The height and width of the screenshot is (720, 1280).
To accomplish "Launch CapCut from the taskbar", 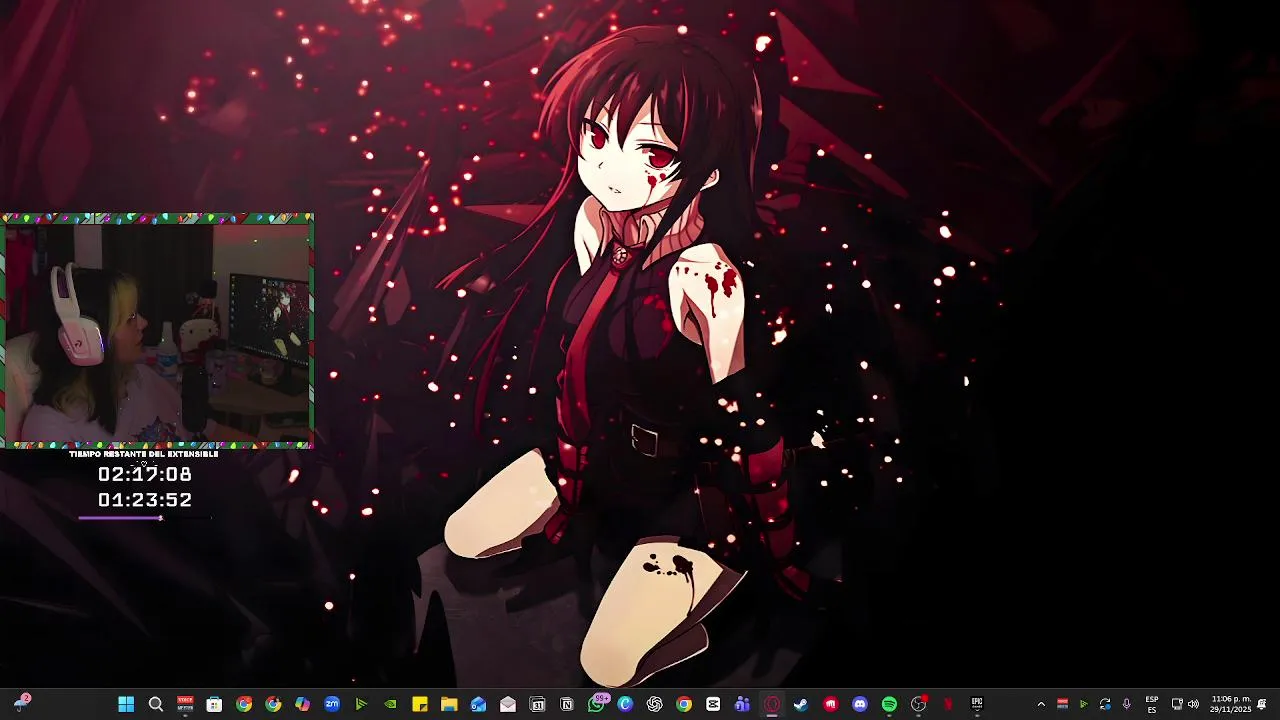I will [713, 704].
